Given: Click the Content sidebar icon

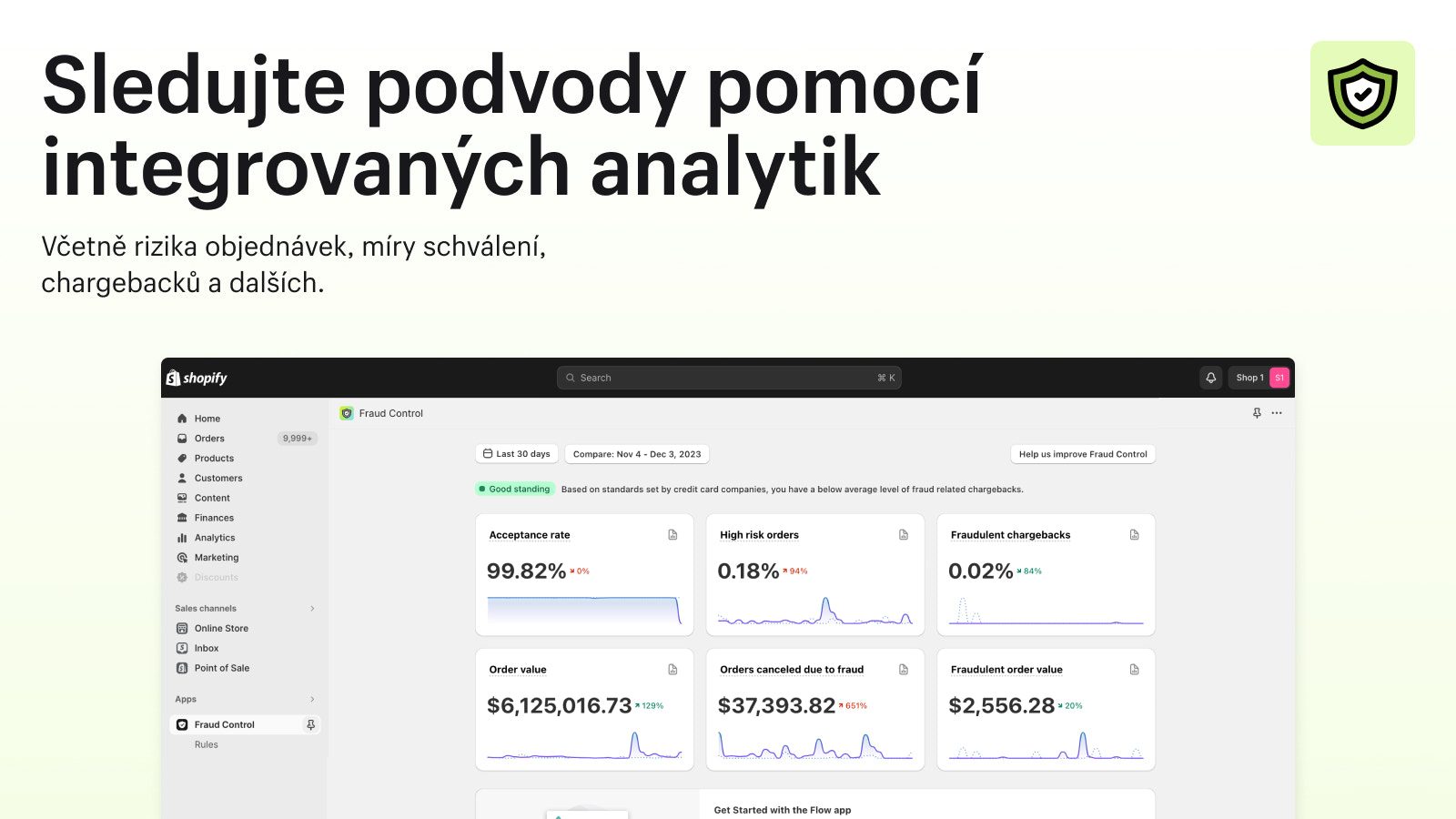Looking at the screenshot, I should coord(182,498).
